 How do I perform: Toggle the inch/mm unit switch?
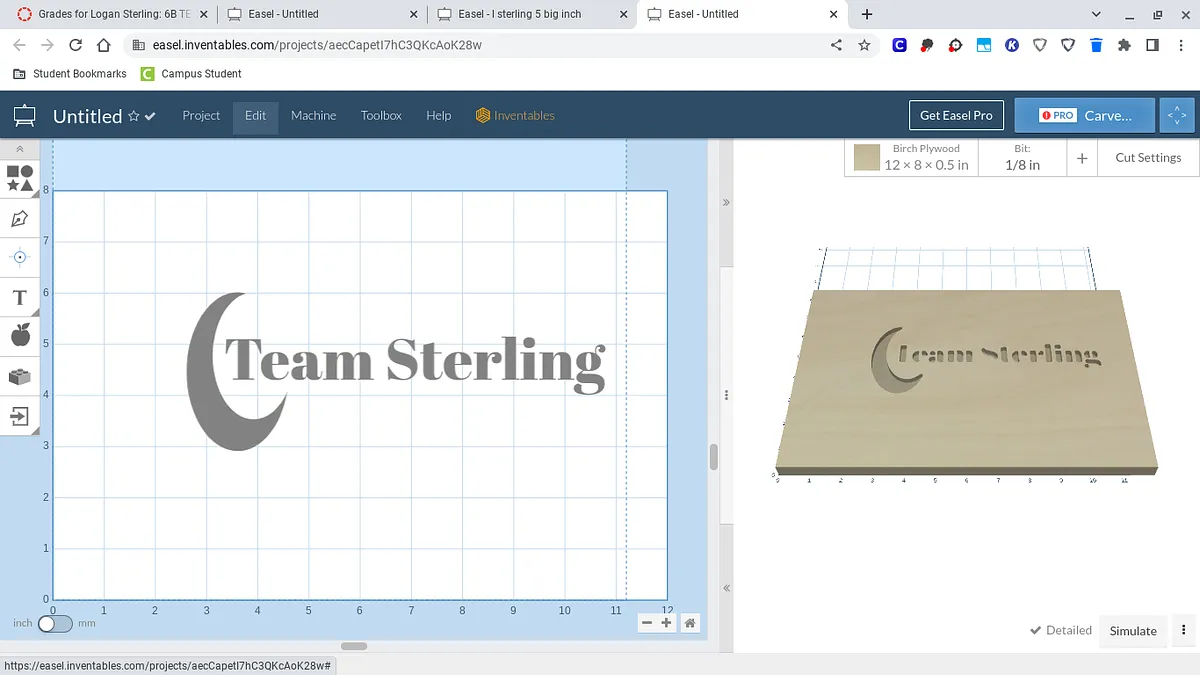tap(55, 623)
